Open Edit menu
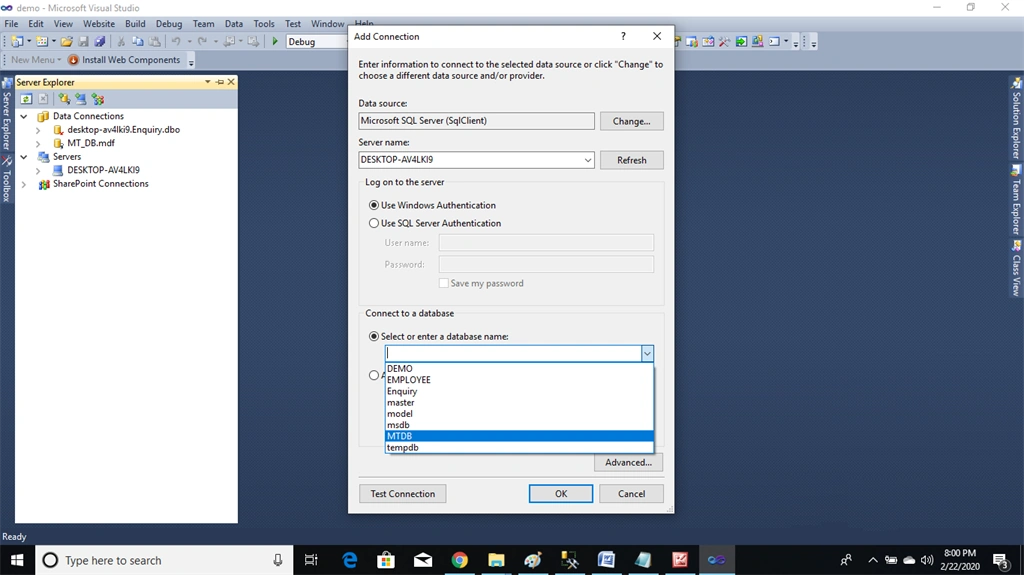Viewport: 1024px width, 575px height. pyautogui.click(x=35, y=24)
